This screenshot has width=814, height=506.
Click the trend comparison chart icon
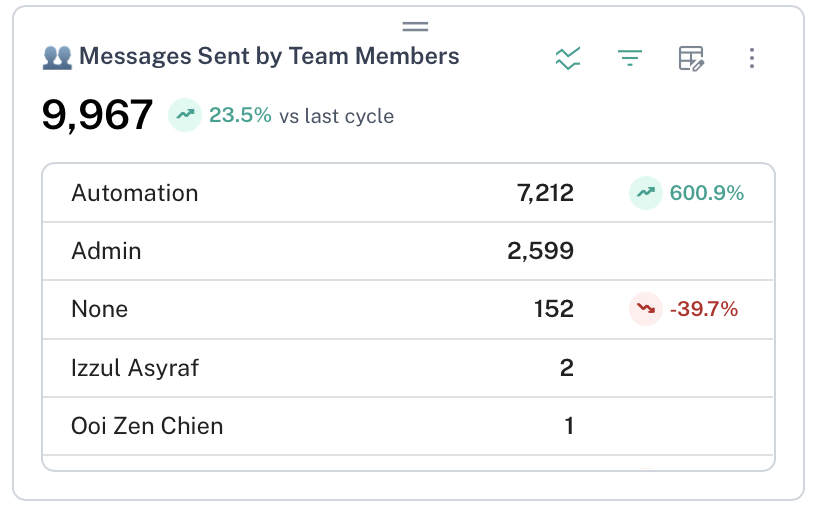click(x=567, y=58)
